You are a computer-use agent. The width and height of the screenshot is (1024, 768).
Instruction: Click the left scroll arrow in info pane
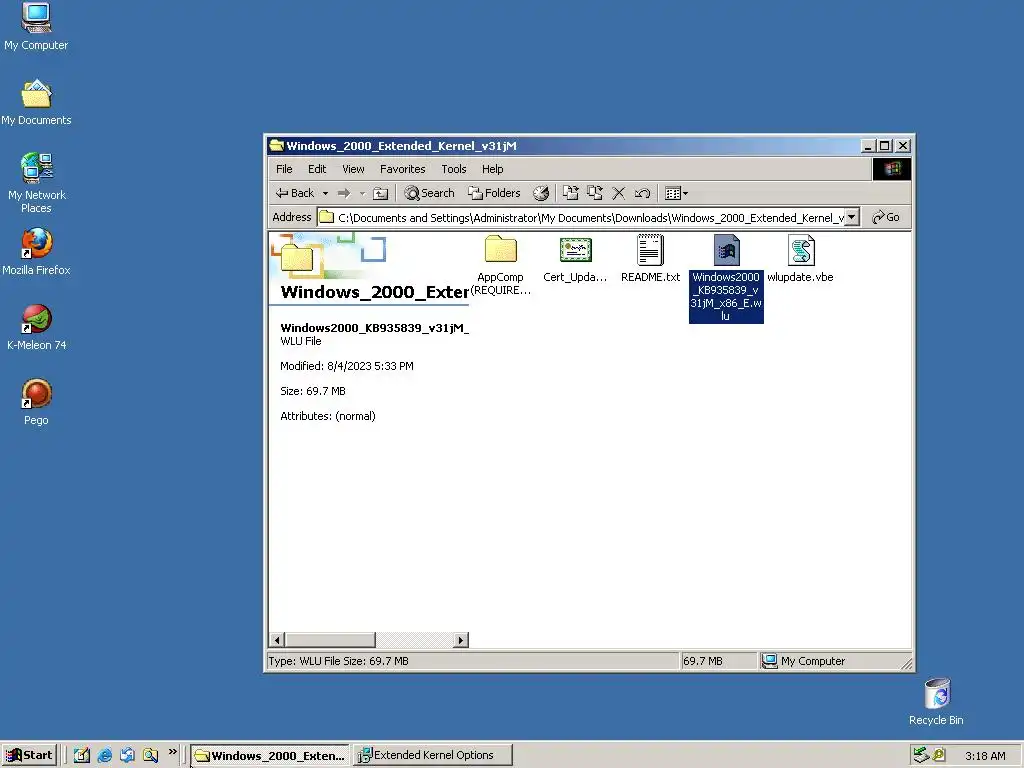point(277,640)
